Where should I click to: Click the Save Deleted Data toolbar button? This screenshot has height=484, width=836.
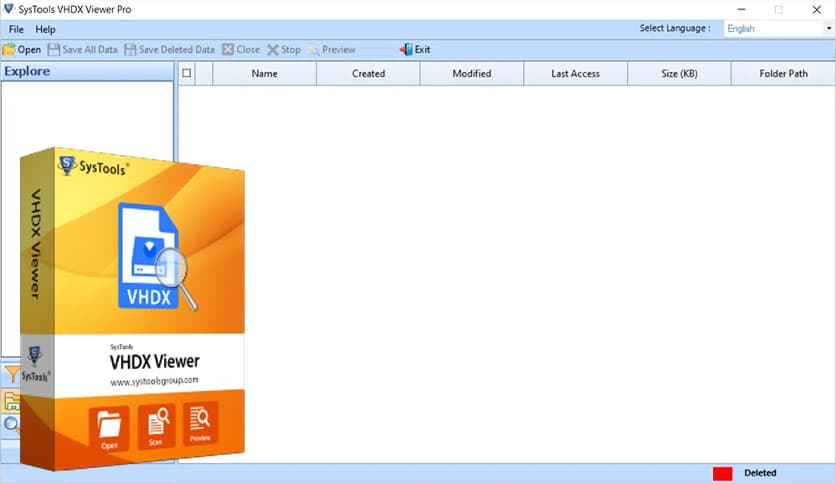[x=170, y=50]
